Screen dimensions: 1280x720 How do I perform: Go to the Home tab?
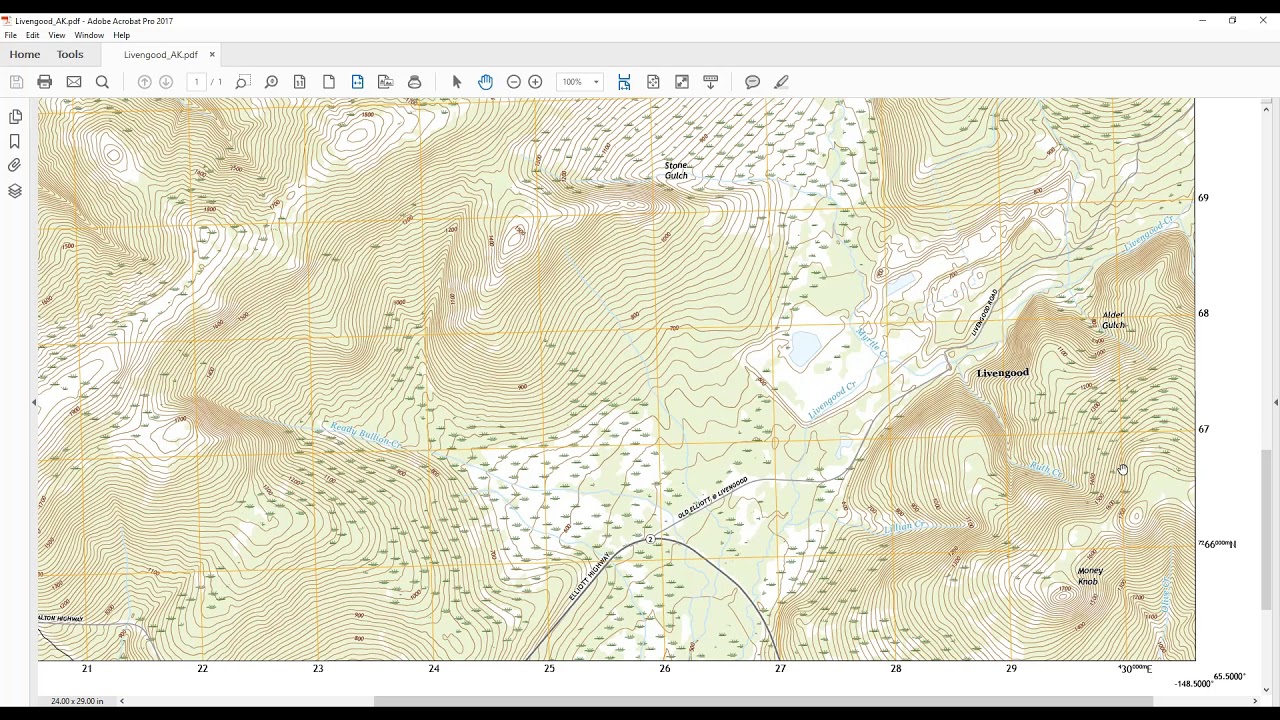click(25, 55)
